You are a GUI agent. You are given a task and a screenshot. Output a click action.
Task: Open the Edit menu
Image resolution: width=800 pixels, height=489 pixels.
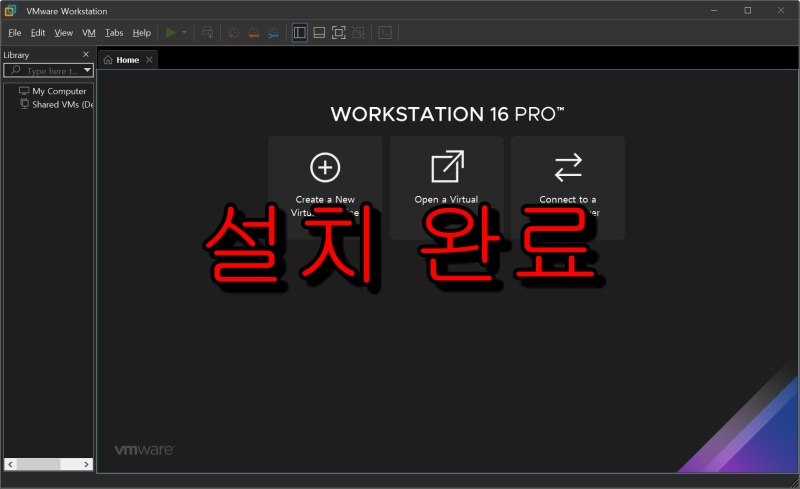click(x=38, y=33)
